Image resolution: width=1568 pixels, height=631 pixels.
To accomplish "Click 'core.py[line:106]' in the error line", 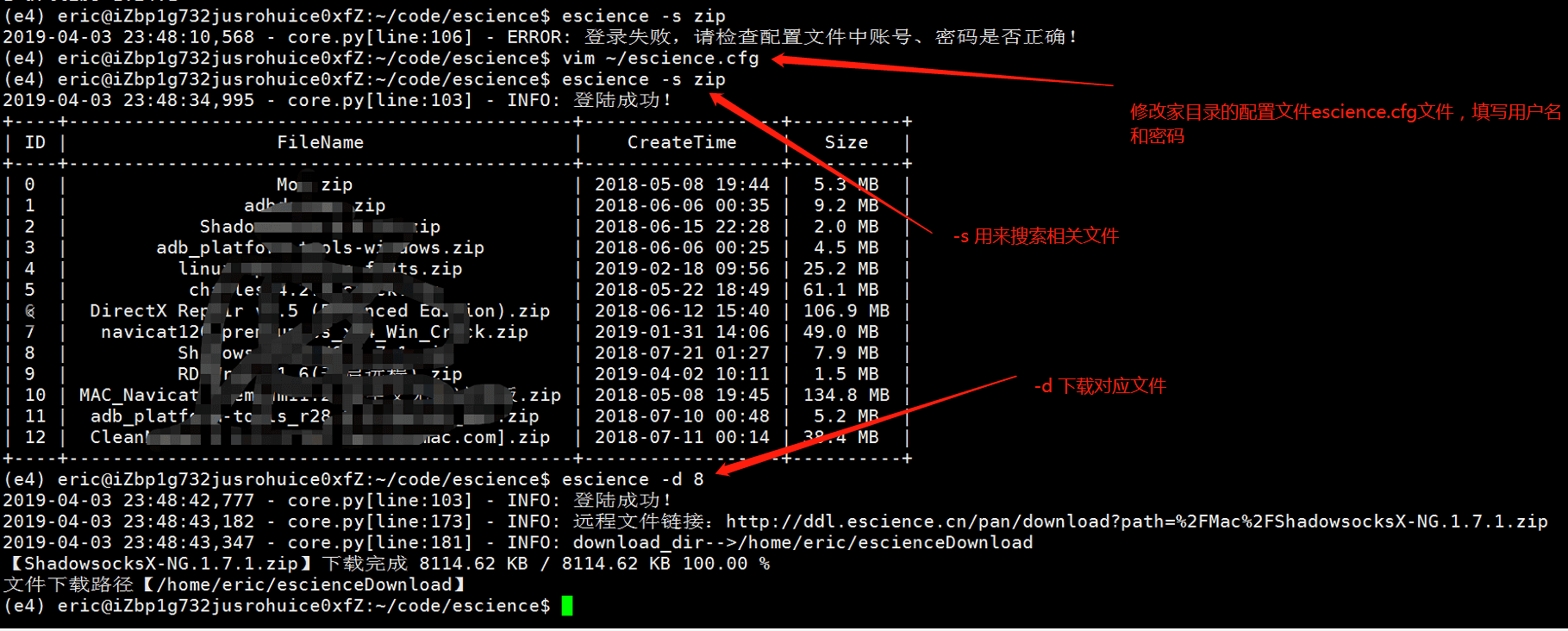I will pyautogui.click(x=380, y=37).
